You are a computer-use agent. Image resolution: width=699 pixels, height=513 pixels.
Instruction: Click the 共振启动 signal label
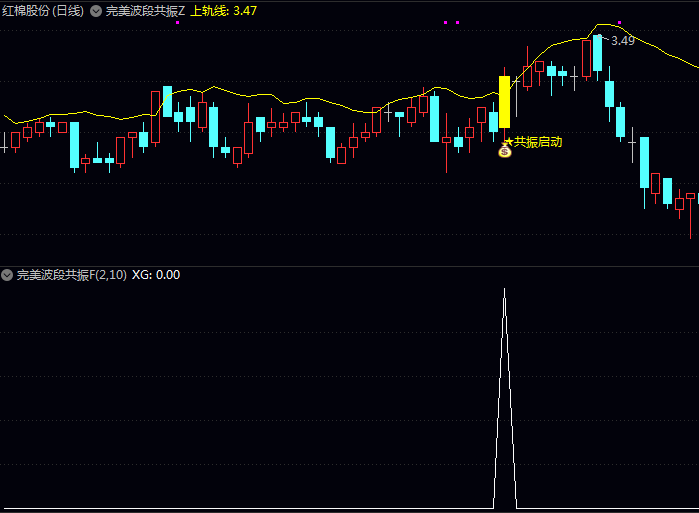click(538, 142)
